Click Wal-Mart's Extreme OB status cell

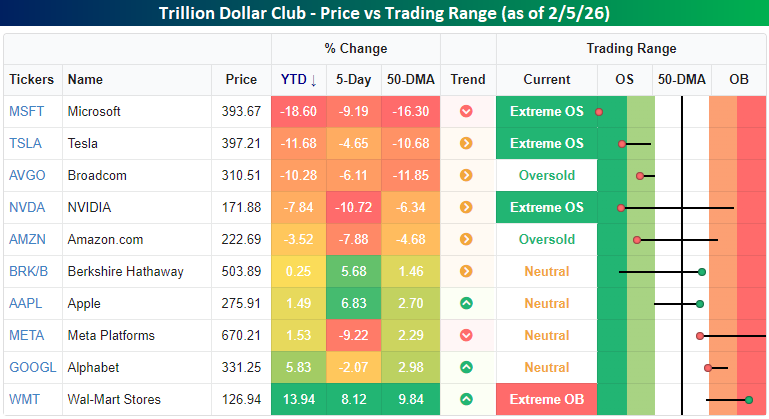coord(546,399)
